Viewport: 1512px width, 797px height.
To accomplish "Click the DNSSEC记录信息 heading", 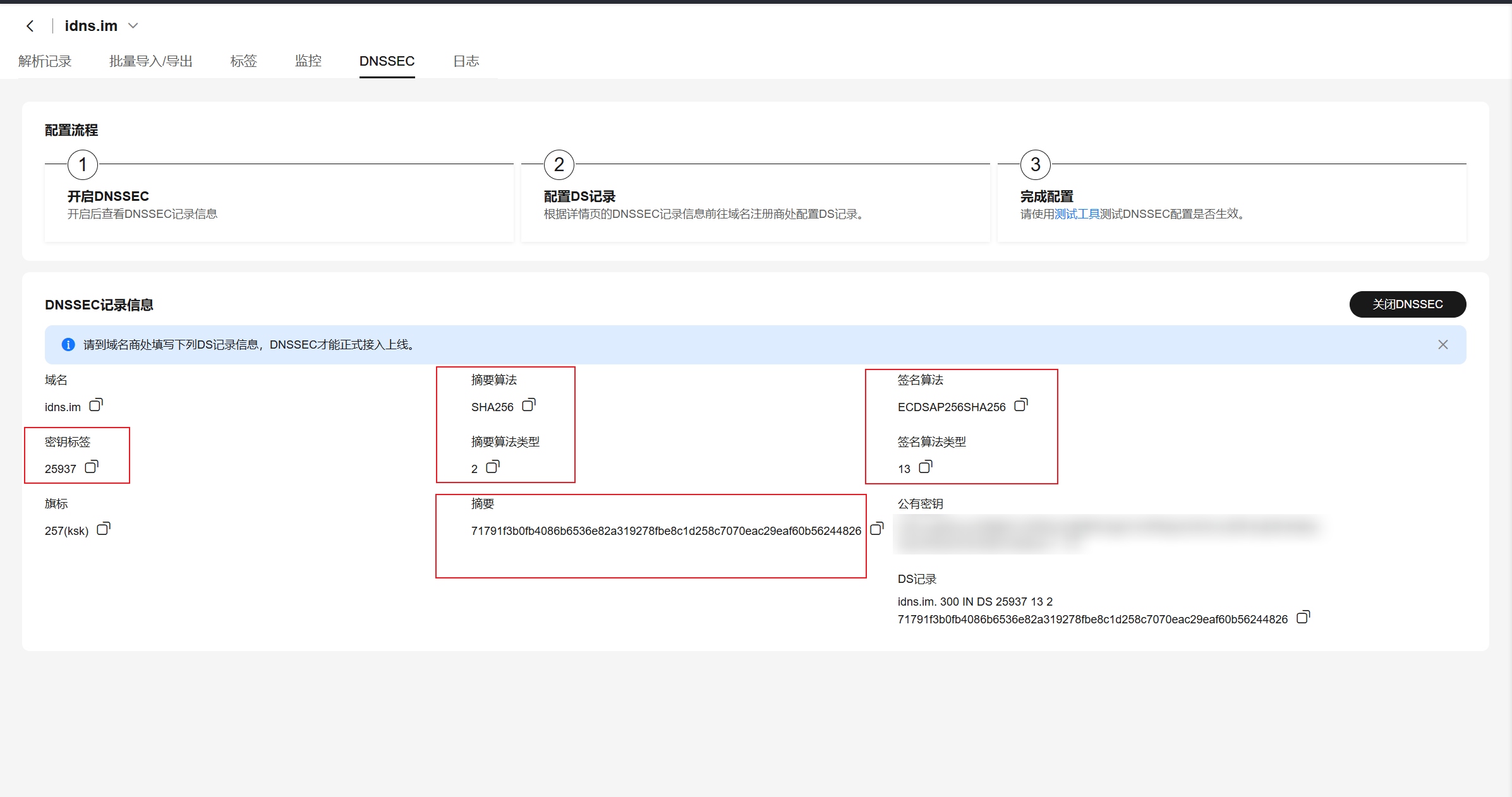I will click(99, 305).
